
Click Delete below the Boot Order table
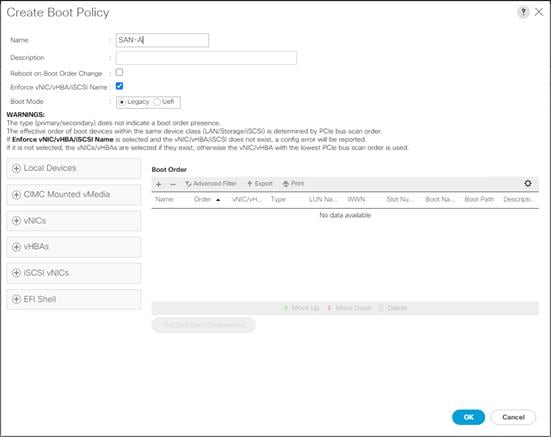click(x=393, y=308)
